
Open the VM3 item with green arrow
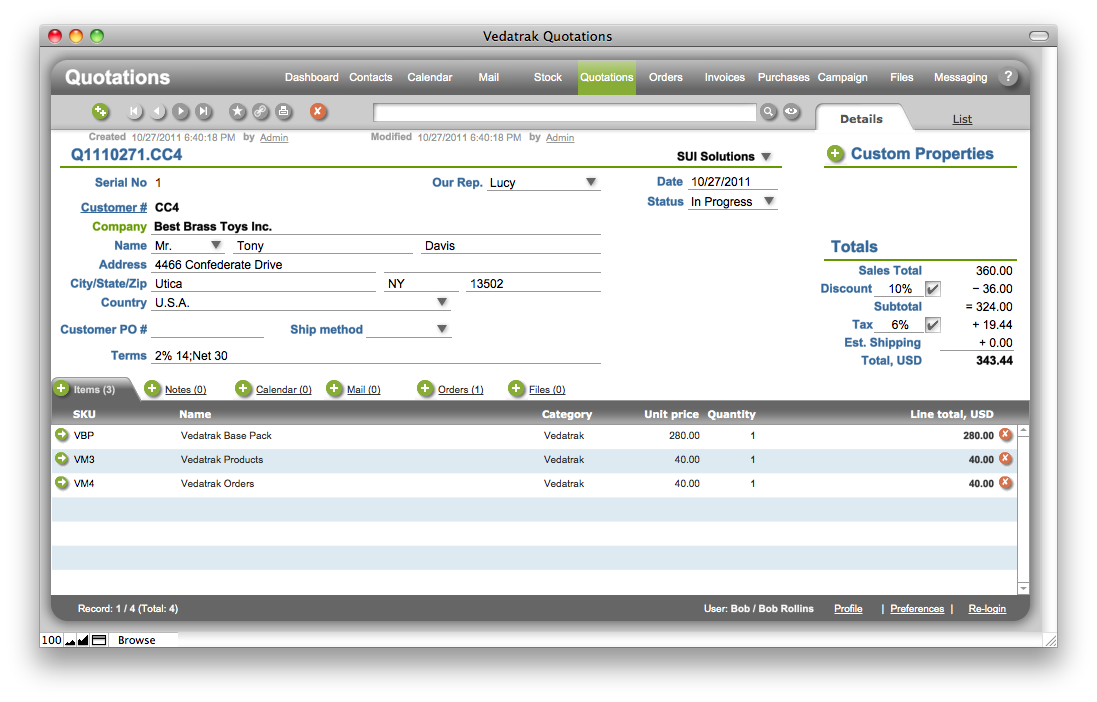pyautogui.click(x=62, y=459)
